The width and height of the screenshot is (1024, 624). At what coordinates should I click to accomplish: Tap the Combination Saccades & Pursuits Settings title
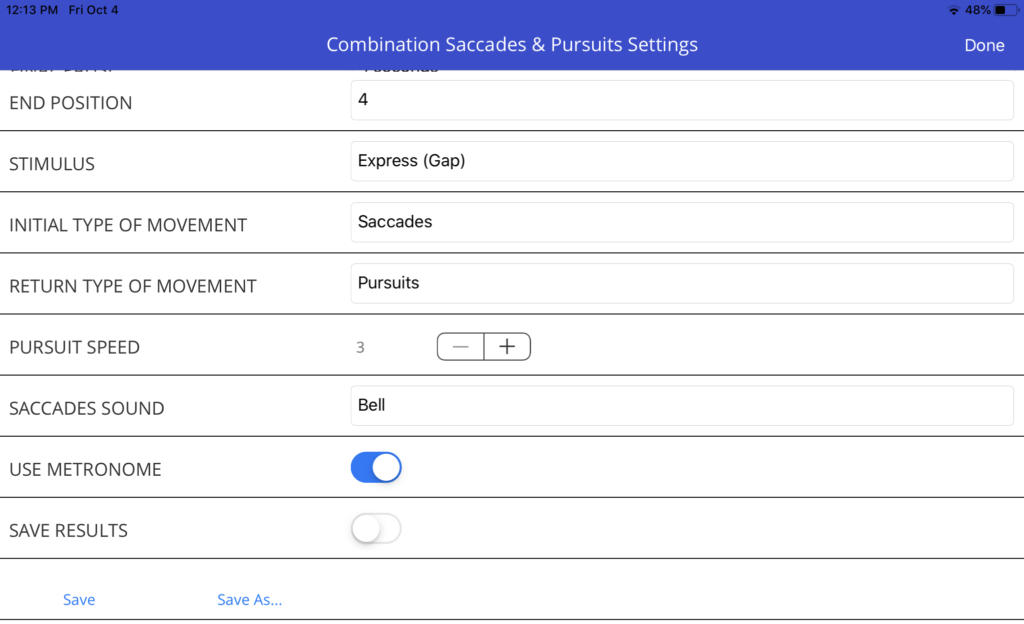pyautogui.click(x=512, y=44)
